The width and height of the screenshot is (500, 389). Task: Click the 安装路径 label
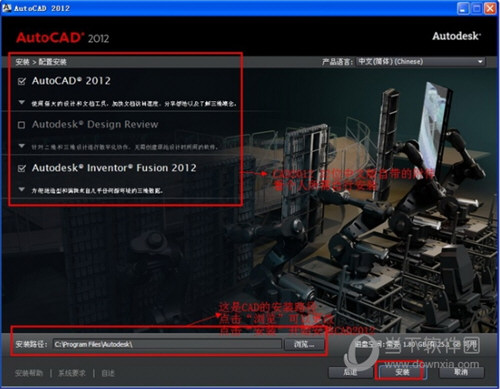[x=31, y=344]
